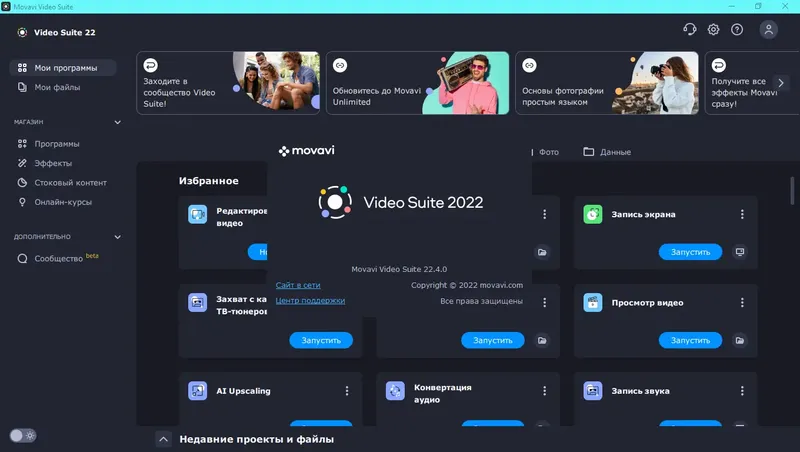Screen dimensions: 800x452
Task: Open the Movavi Unlimited upgrade banner
Action: pyautogui.click(x=417, y=83)
